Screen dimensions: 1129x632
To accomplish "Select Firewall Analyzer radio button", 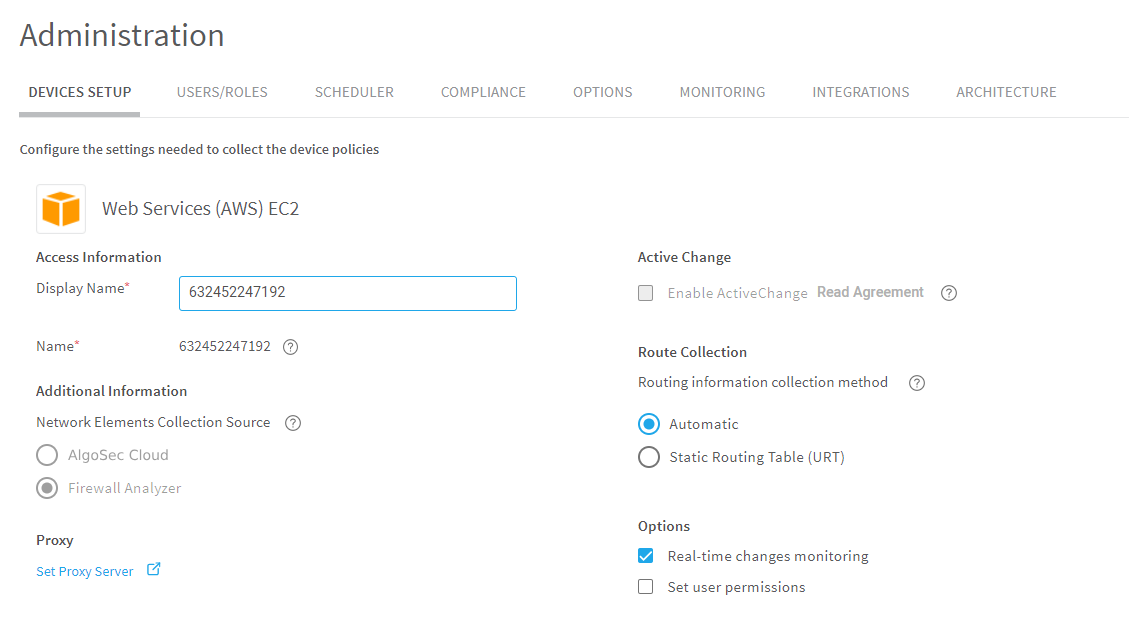I will pos(47,488).
